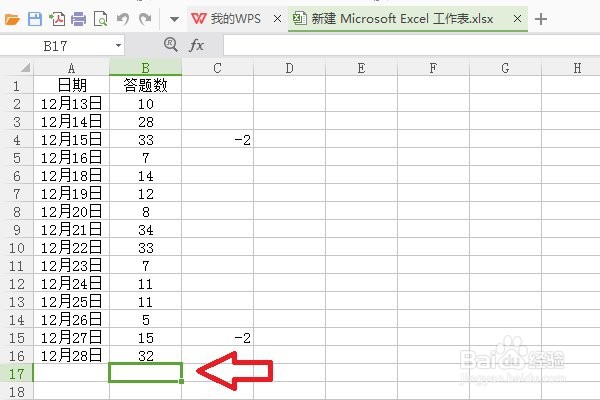Close the 我的WPS tab
Viewport: 600px width, 400px height.
[x=277, y=19]
